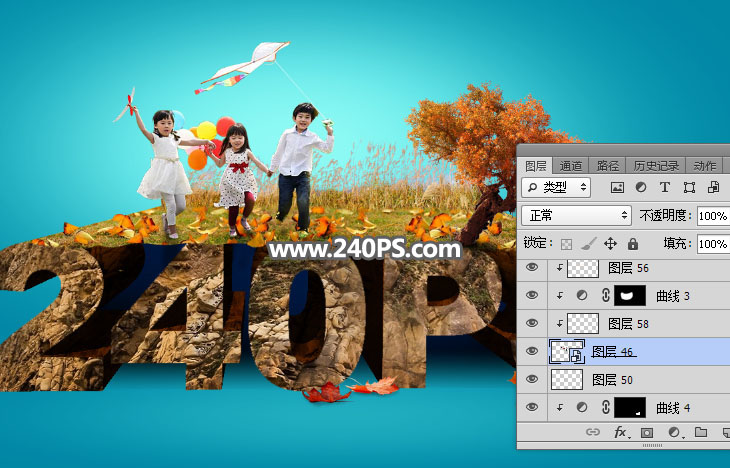Lock transparent pixels icon
The image size is (730, 468).
tap(566, 244)
